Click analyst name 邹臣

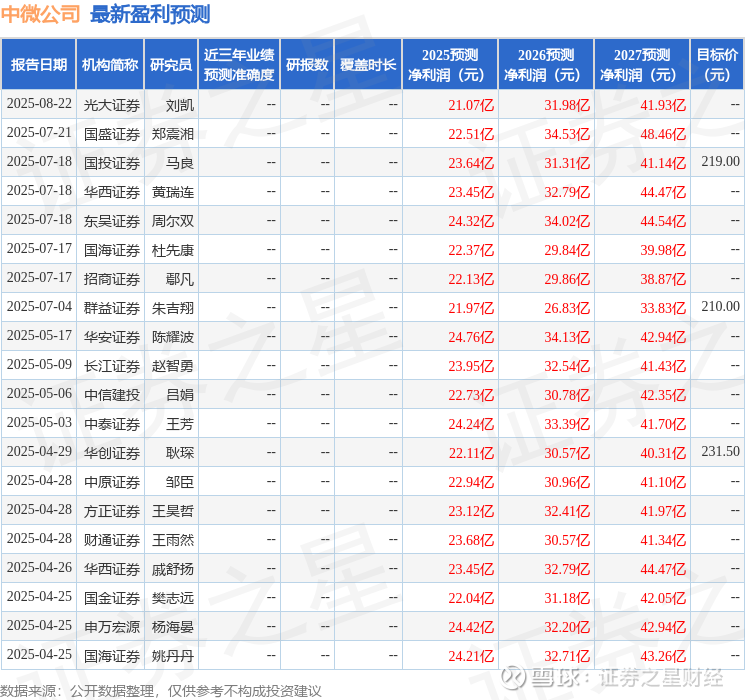(180, 482)
